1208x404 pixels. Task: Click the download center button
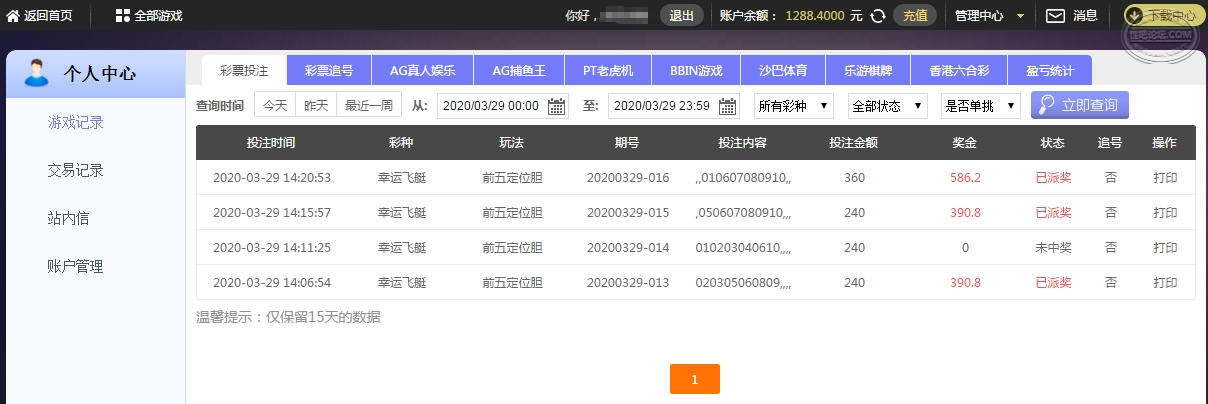point(1164,15)
